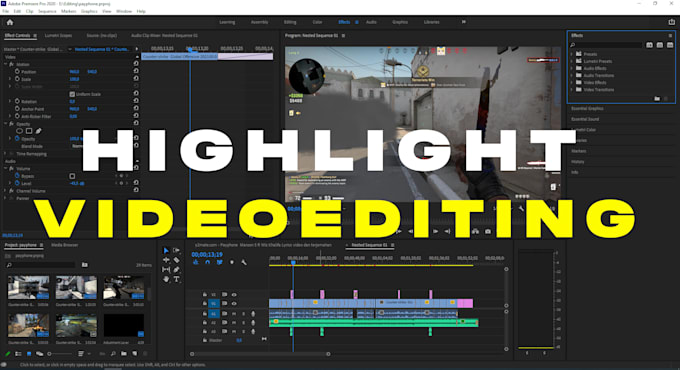The width and height of the screenshot is (680, 370).
Task: Open Audio Clip Mixer tab
Action: click(x=164, y=36)
